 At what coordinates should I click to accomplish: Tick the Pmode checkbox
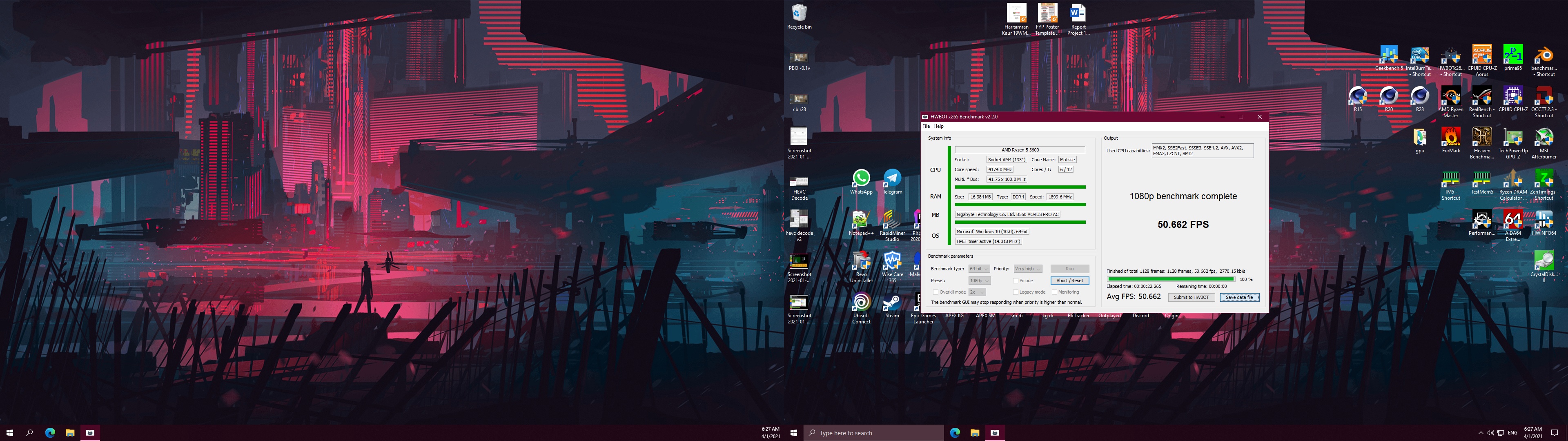[x=1015, y=281]
